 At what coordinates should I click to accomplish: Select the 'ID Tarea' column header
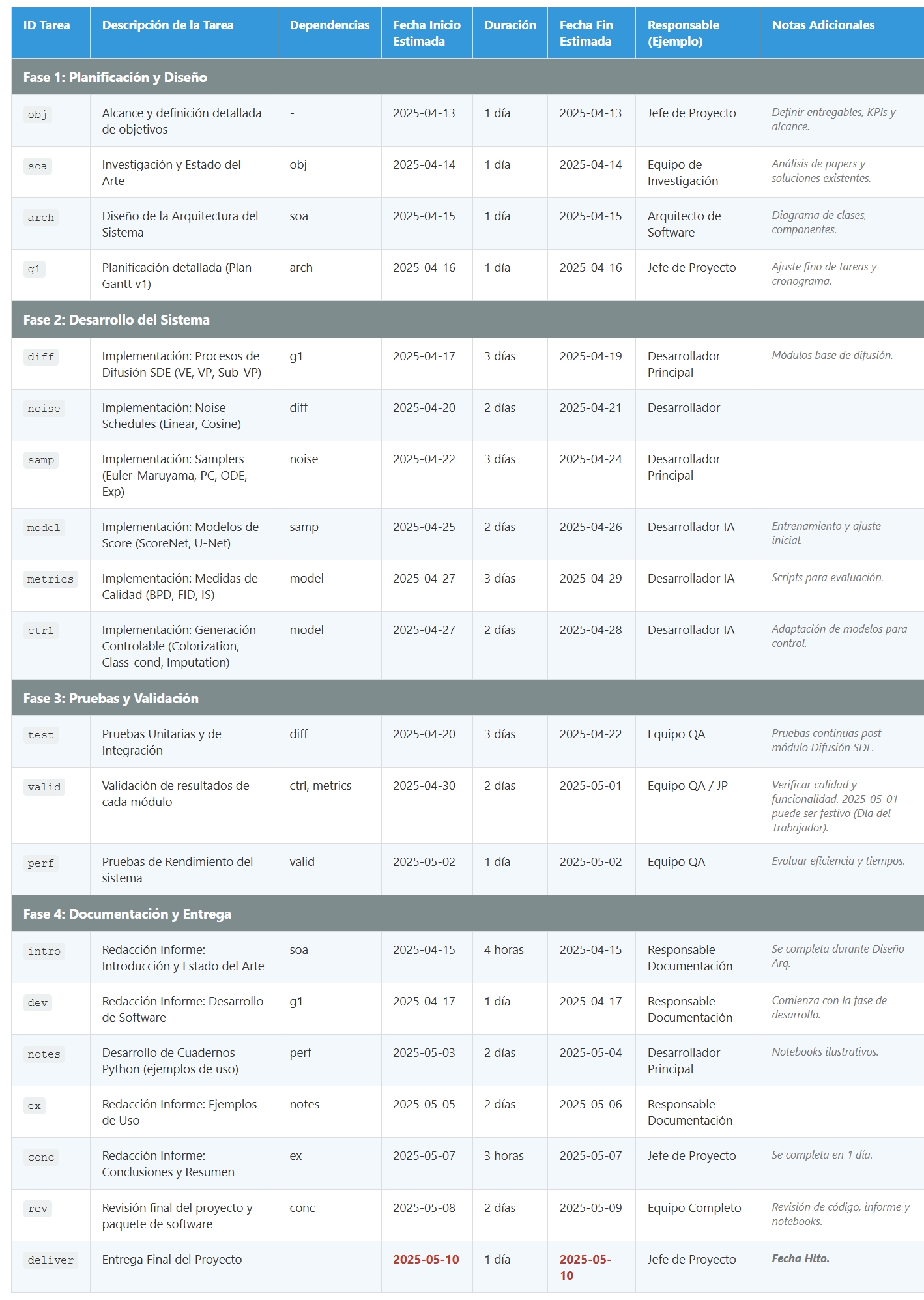pos(46,25)
